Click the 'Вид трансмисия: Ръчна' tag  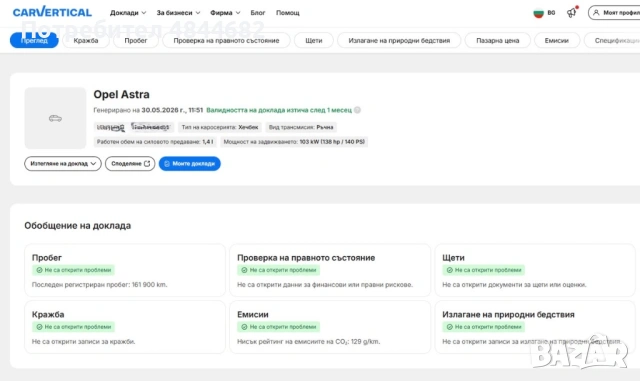pyautogui.click(x=301, y=127)
